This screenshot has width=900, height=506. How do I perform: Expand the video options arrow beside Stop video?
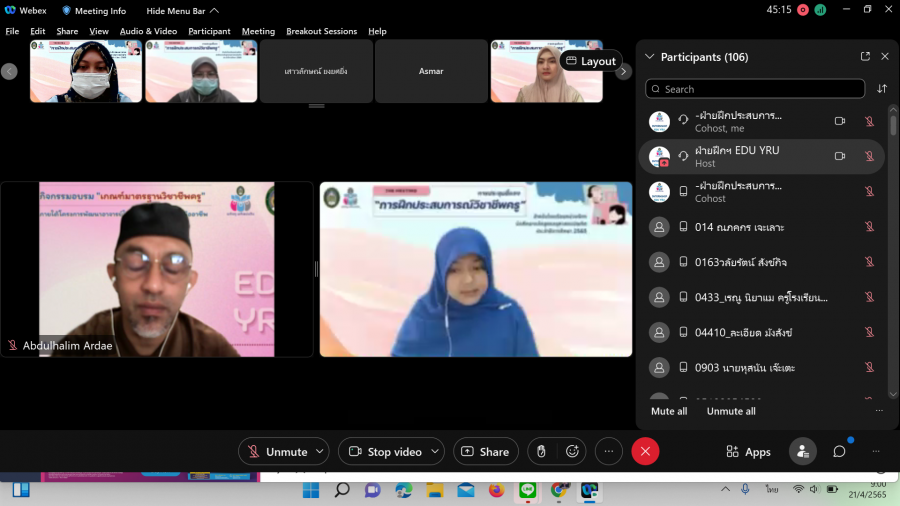click(435, 452)
